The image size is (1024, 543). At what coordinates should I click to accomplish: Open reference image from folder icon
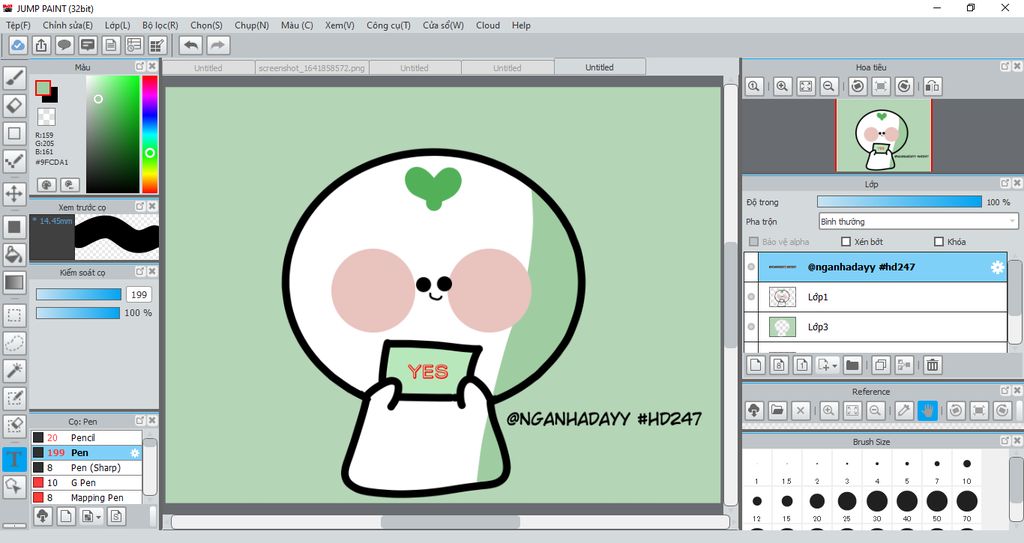[777, 410]
